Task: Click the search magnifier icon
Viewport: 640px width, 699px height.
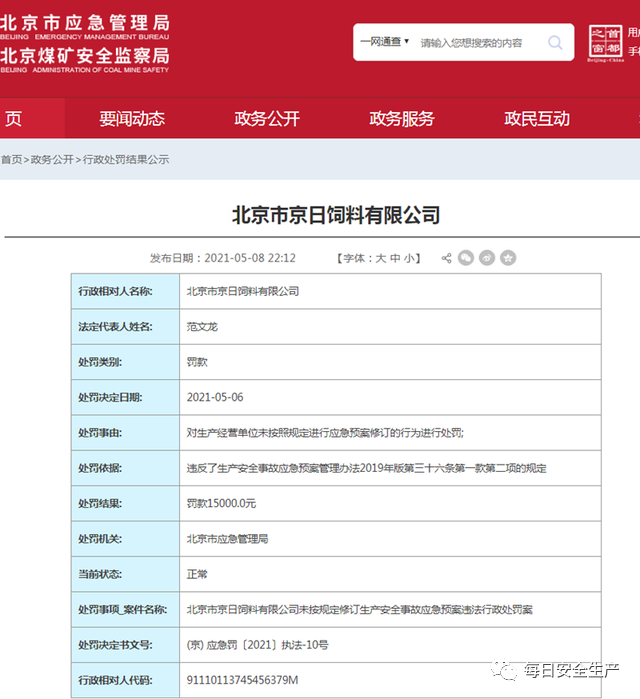Action: coord(555,42)
